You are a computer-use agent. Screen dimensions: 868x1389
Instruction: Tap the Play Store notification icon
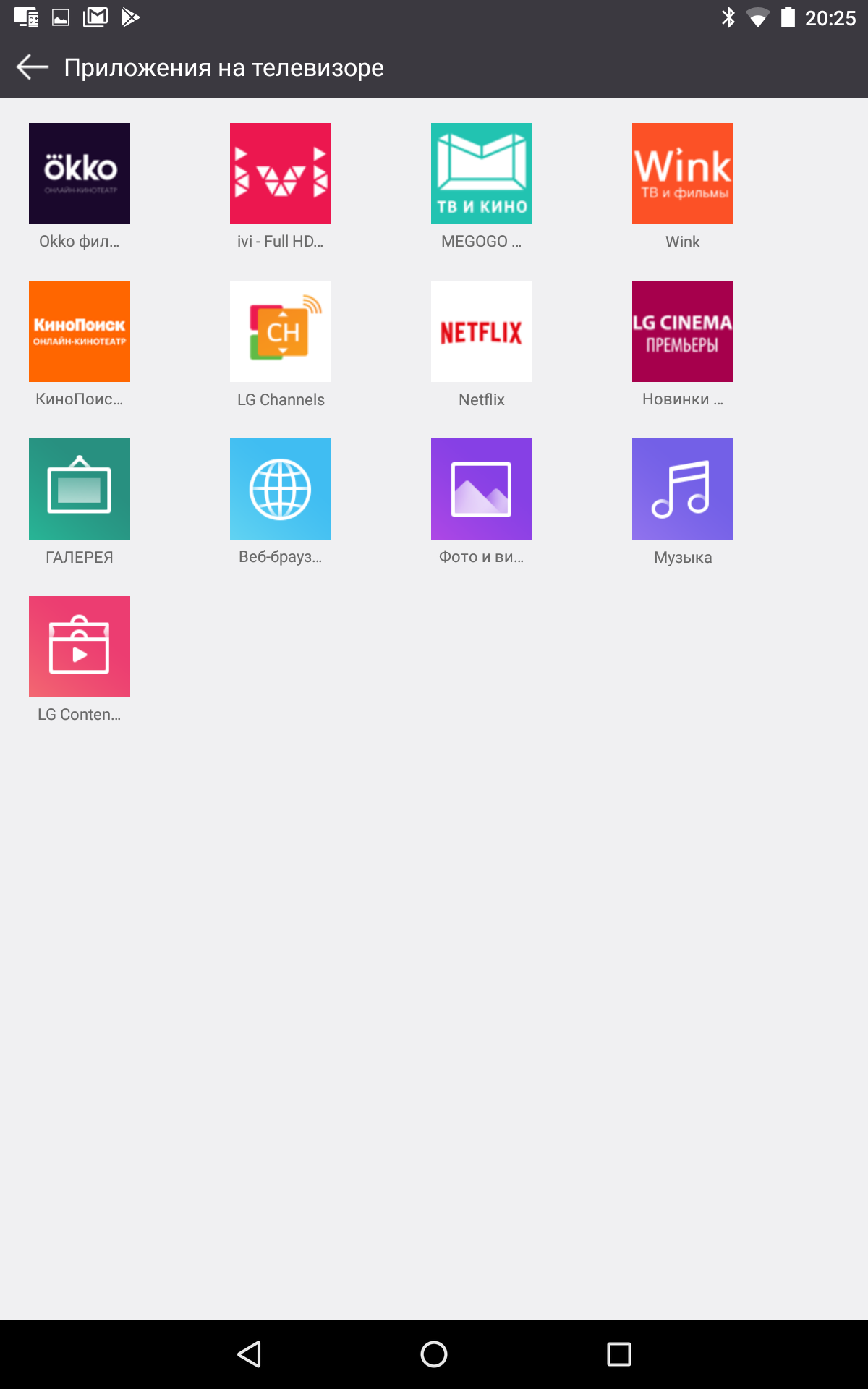point(130,17)
